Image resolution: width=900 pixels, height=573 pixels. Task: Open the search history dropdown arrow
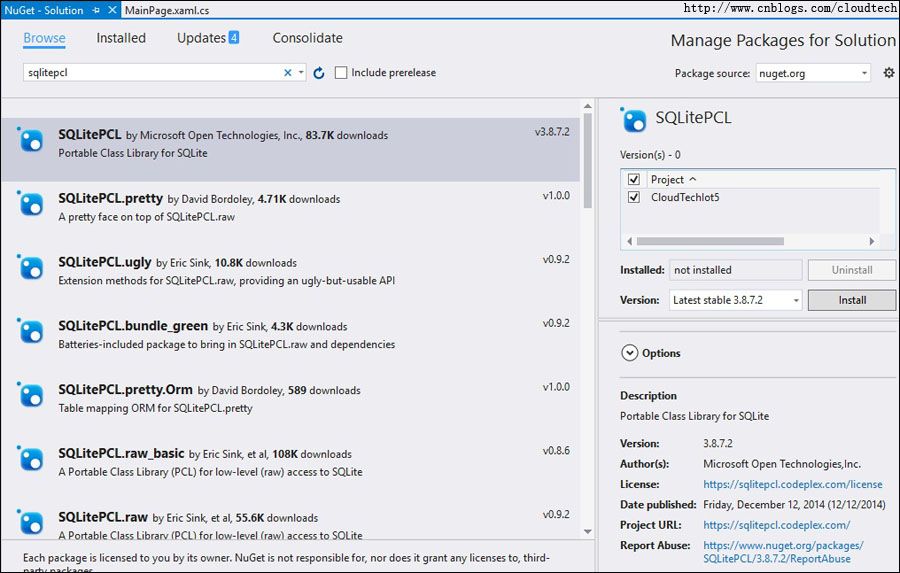pyautogui.click(x=301, y=73)
